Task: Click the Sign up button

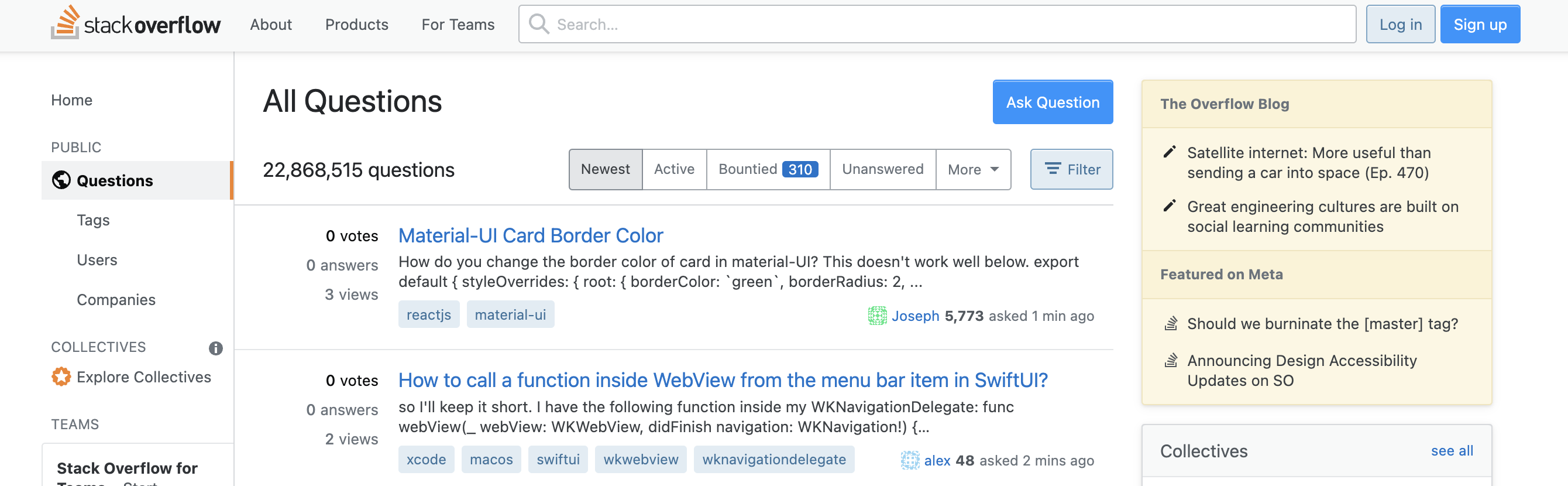Action: coord(1480,25)
